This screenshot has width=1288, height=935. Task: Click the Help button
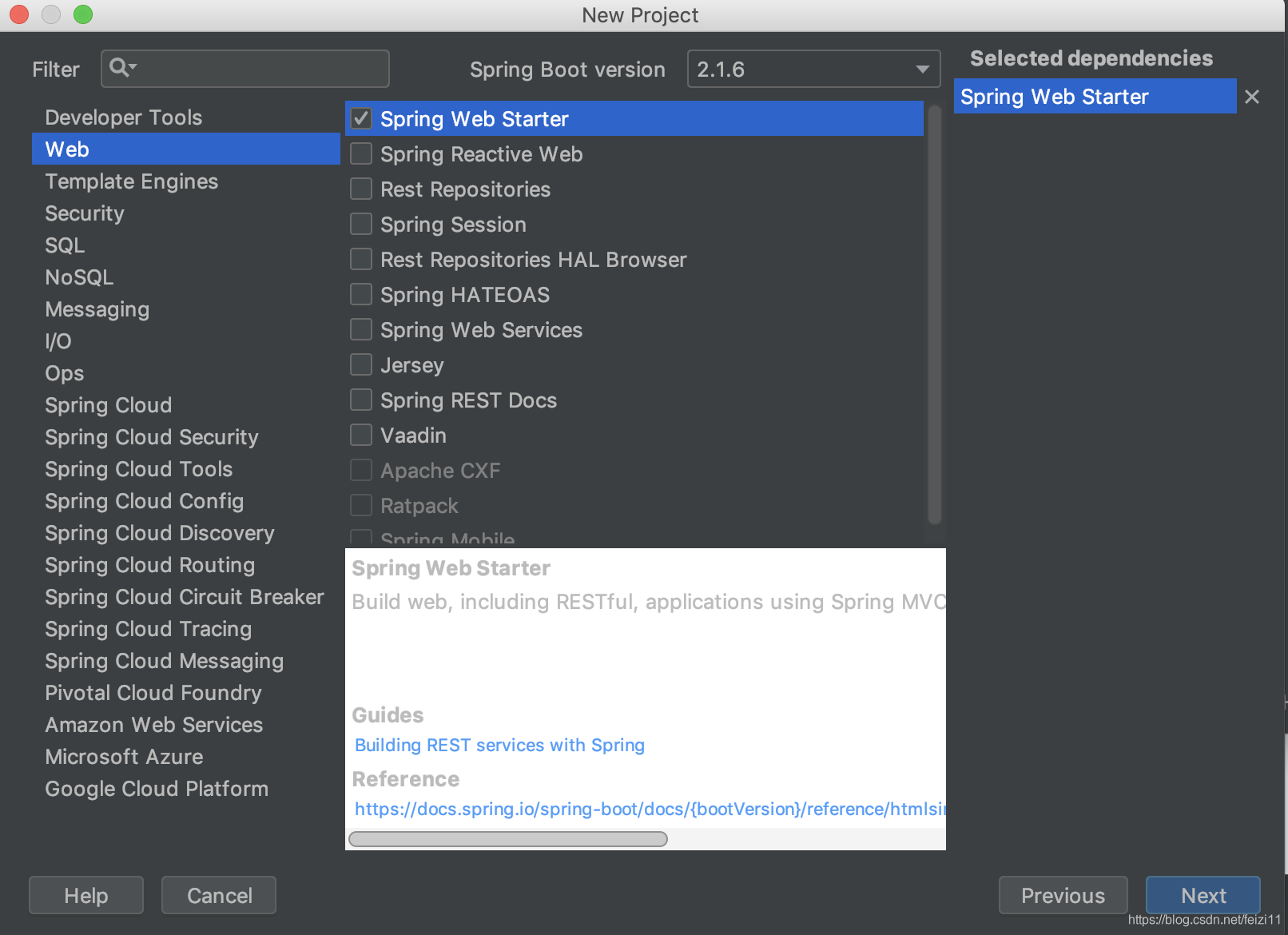click(x=86, y=895)
